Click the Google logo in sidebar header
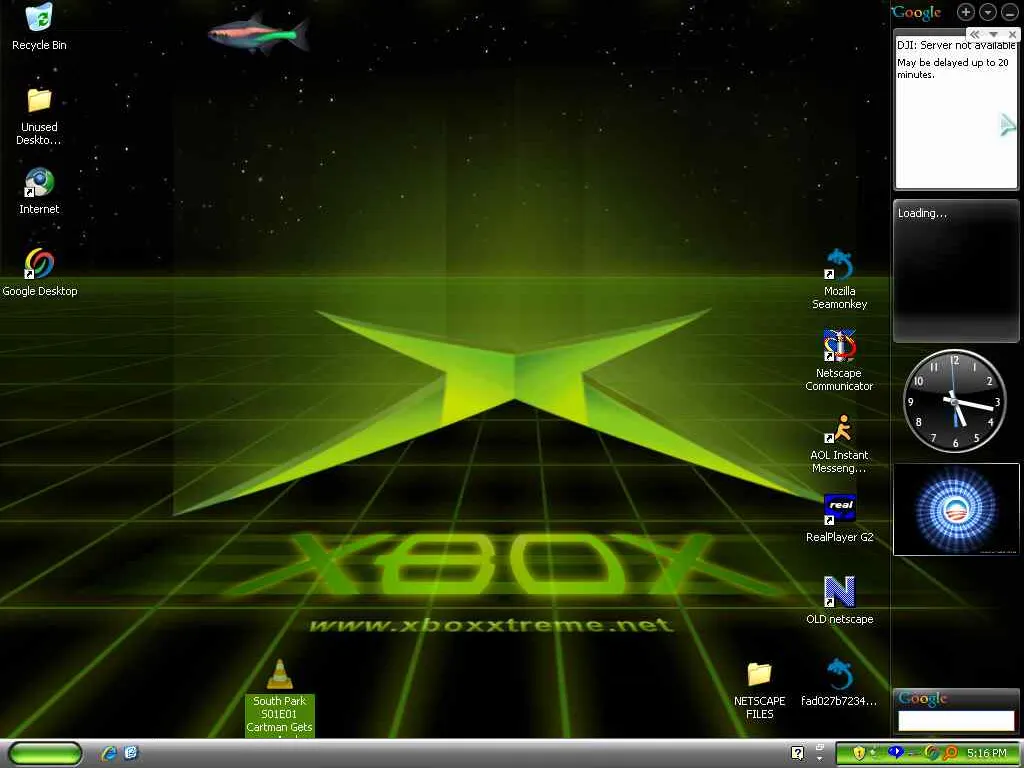 click(917, 12)
